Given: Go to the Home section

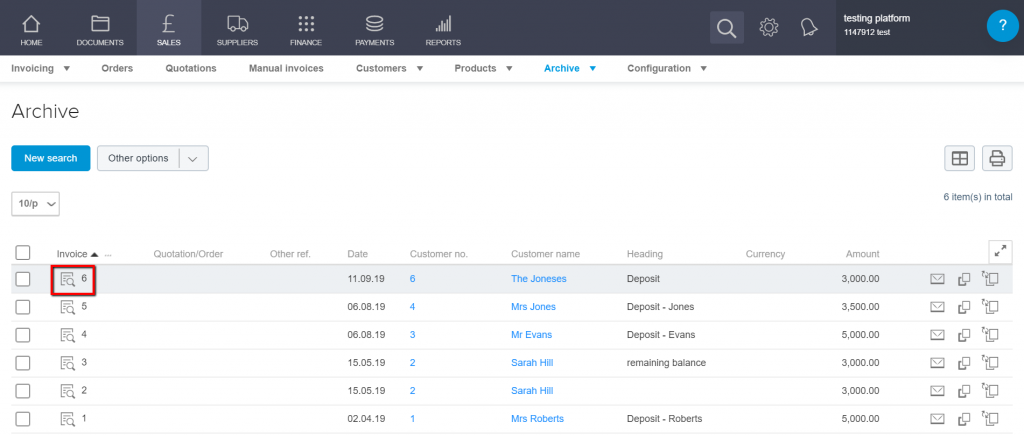Looking at the screenshot, I should click(31, 31).
